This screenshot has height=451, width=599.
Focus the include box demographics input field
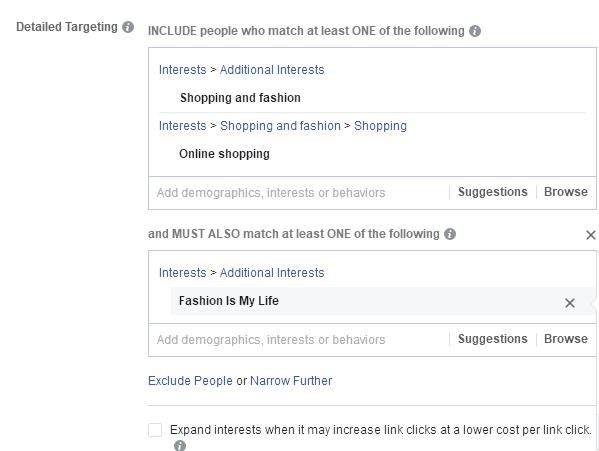tap(299, 193)
